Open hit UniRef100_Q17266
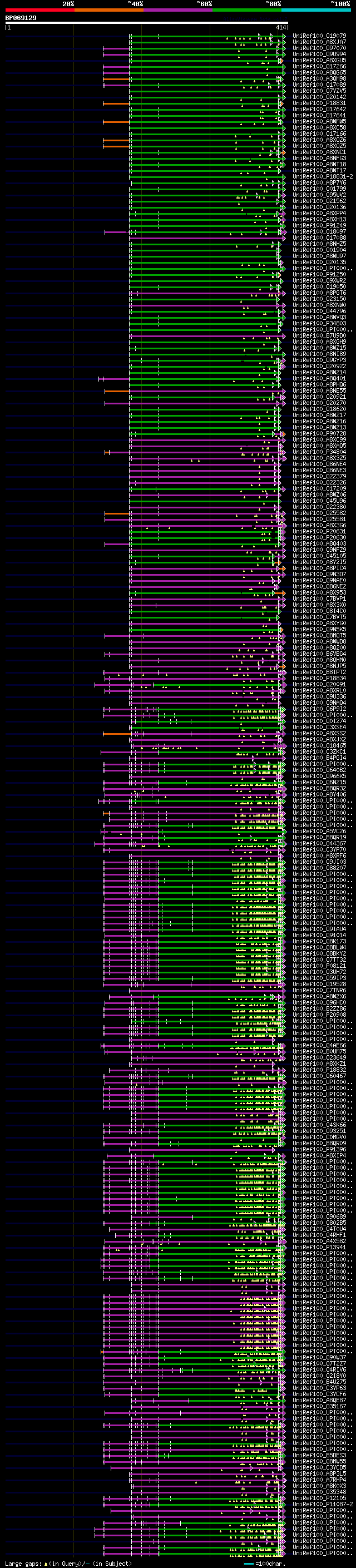The image size is (356, 1568). click(319, 66)
